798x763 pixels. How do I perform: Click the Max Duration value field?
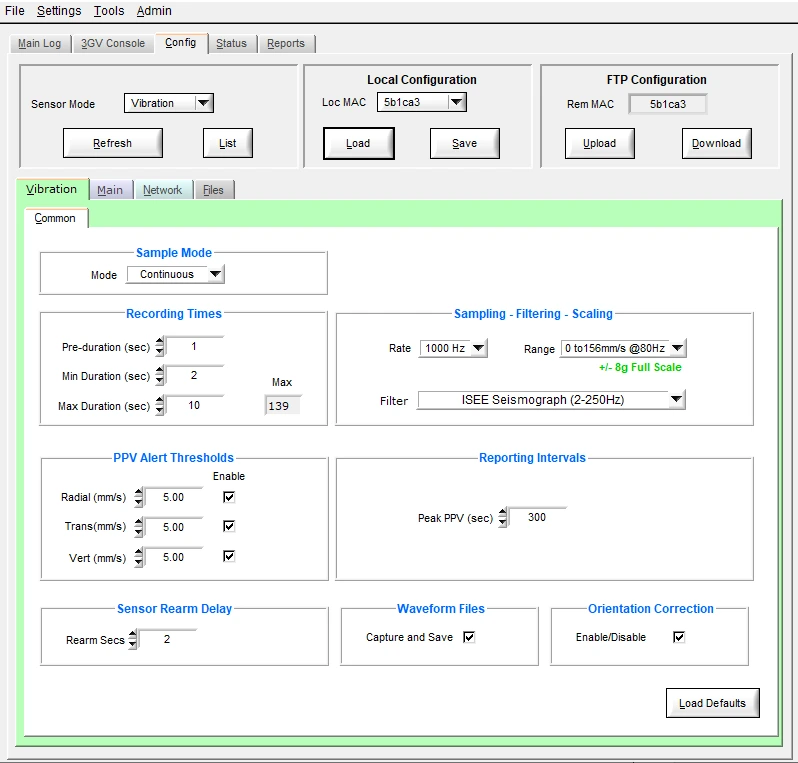tap(194, 406)
